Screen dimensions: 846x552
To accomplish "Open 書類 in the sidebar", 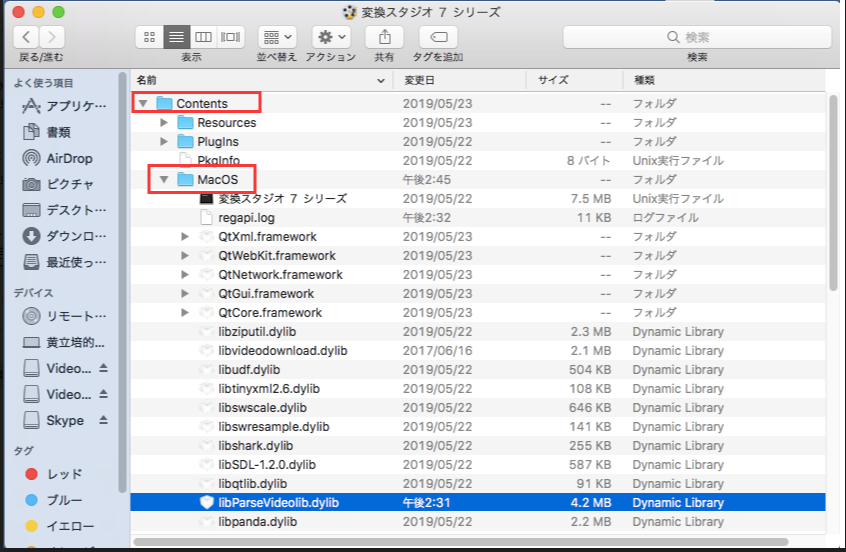I will [x=47, y=132].
